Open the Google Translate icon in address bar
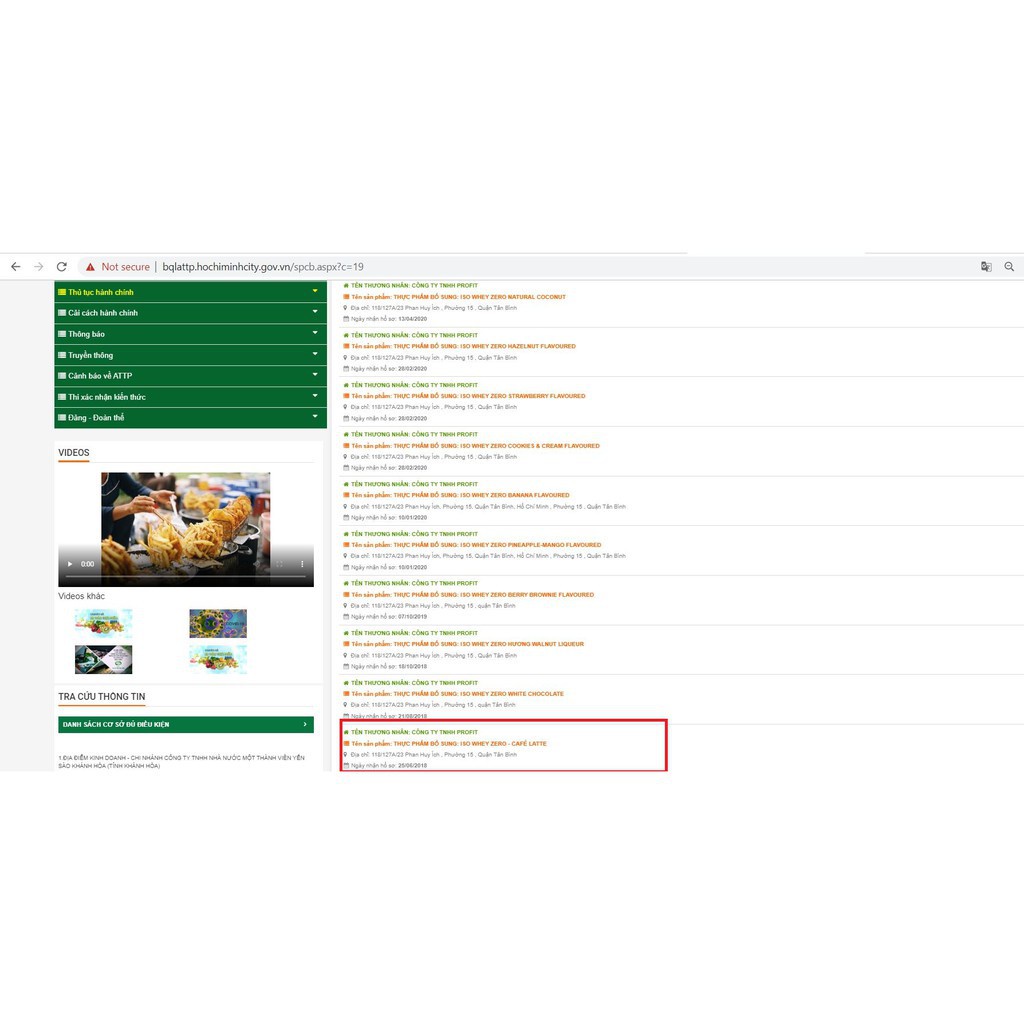This screenshot has width=1024, height=1024. 986,267
